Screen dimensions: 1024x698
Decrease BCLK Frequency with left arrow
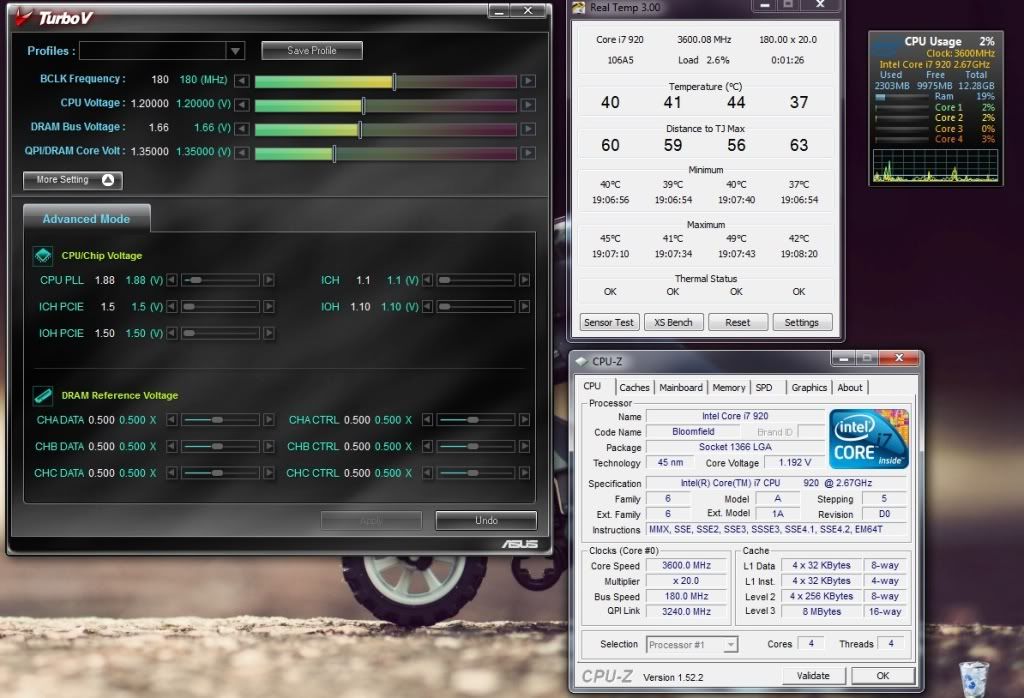pyautogui.click(x=242, y=81)
